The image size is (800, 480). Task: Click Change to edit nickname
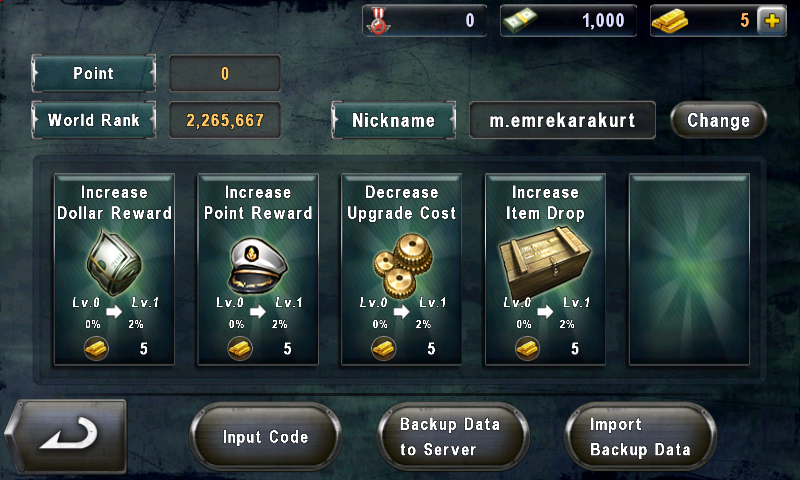[x=718, y=120]
